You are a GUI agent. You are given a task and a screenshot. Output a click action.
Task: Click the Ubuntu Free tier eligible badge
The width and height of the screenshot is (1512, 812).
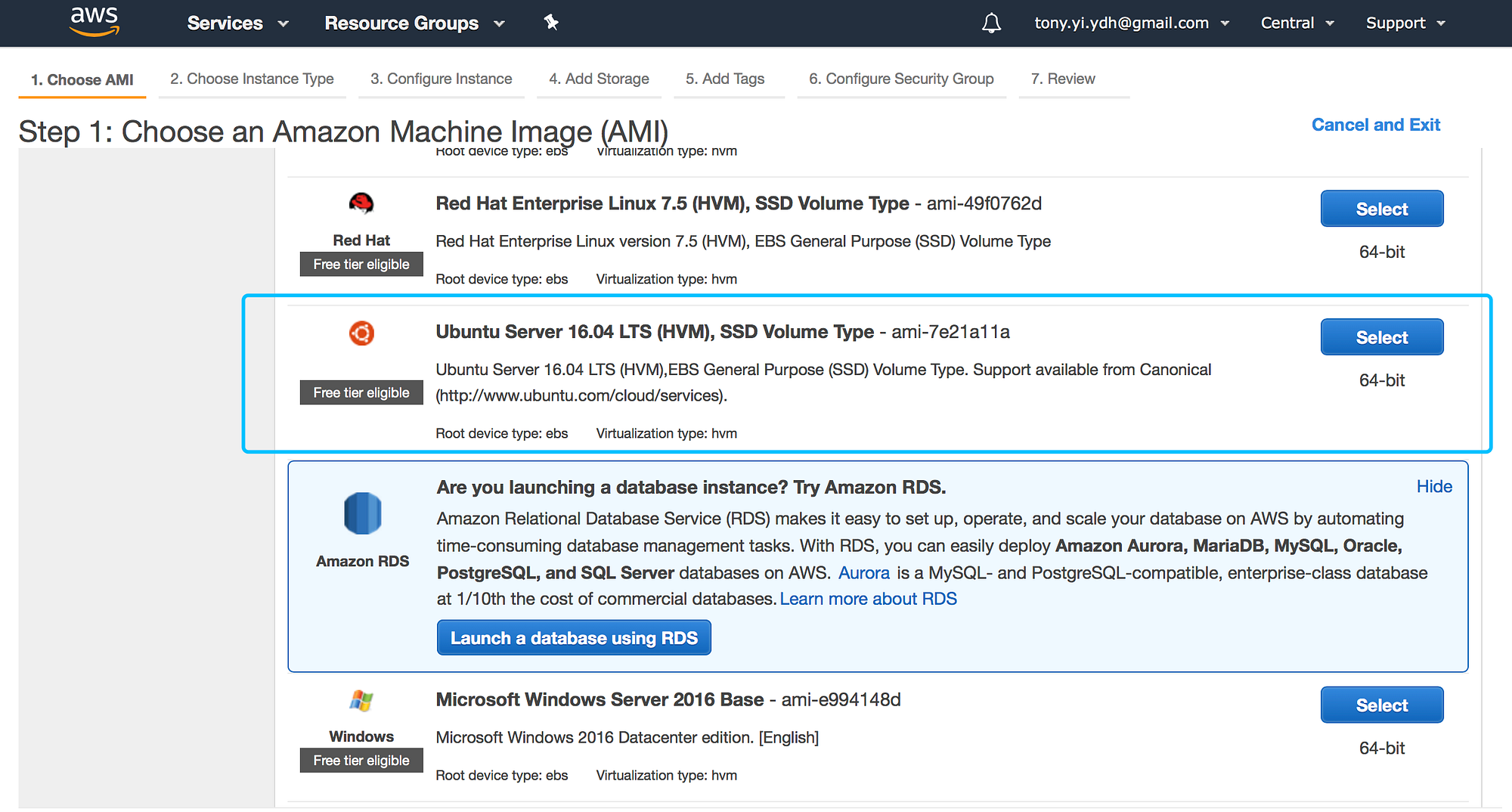pyautogui.click(x=361, y=393)
